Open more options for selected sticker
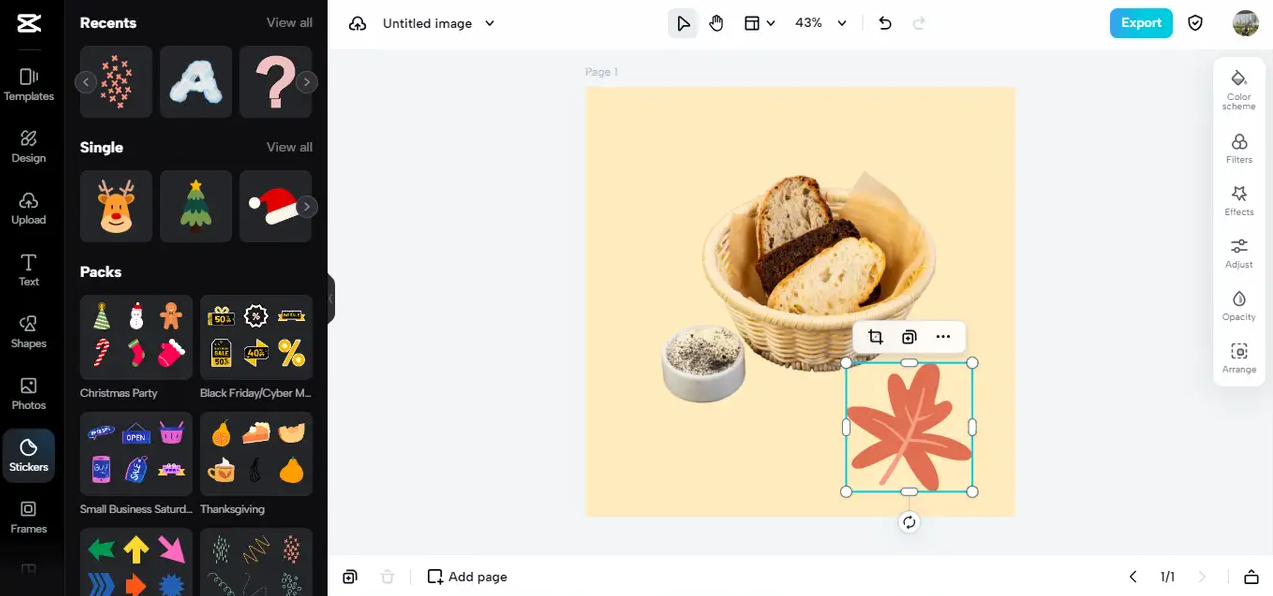Image resolution: width=1273 pixels, height=596 pixels. pyautogui.click(x=943, y=337)
